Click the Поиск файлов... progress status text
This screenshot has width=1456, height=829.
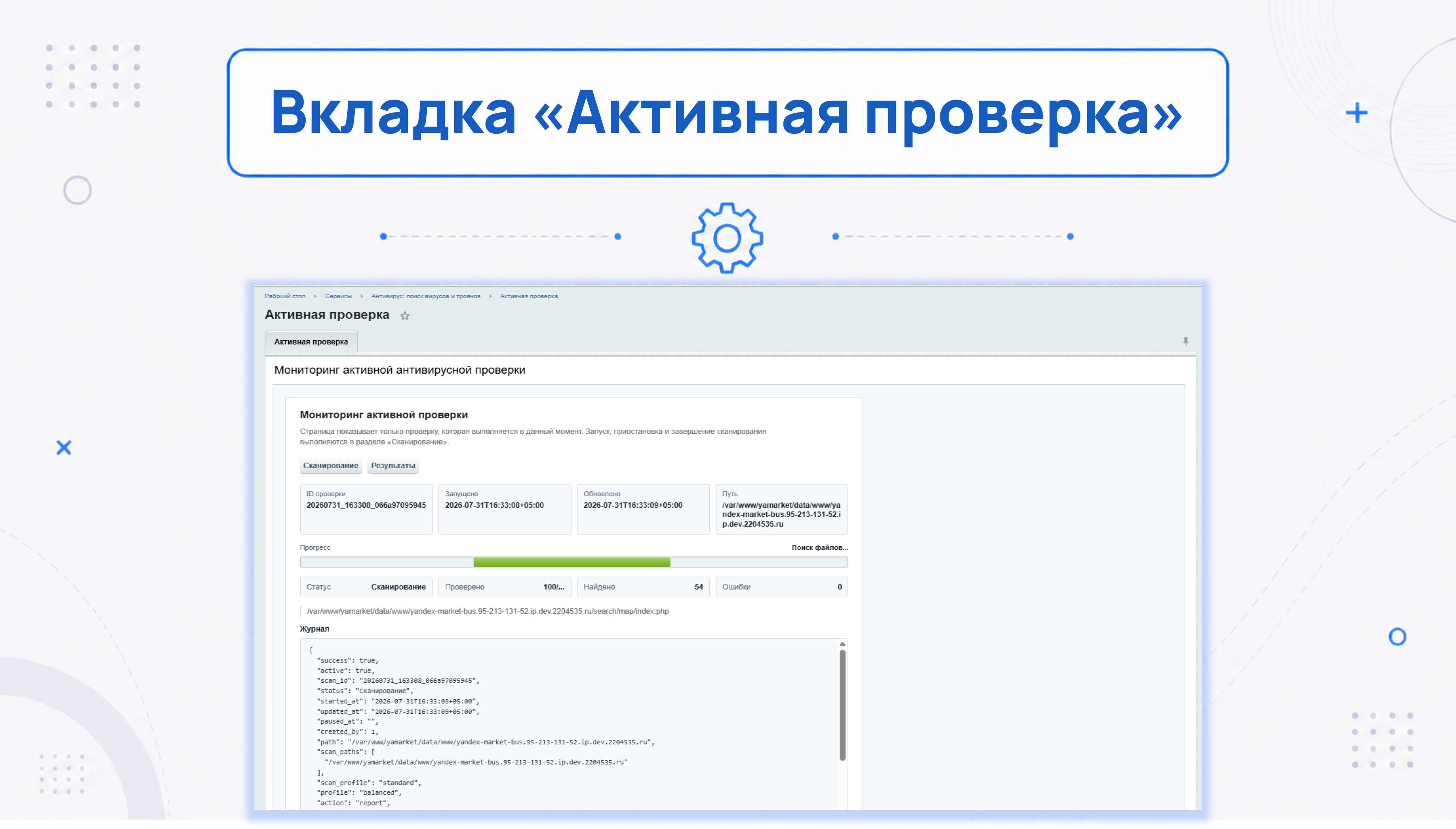coord(819,548)
